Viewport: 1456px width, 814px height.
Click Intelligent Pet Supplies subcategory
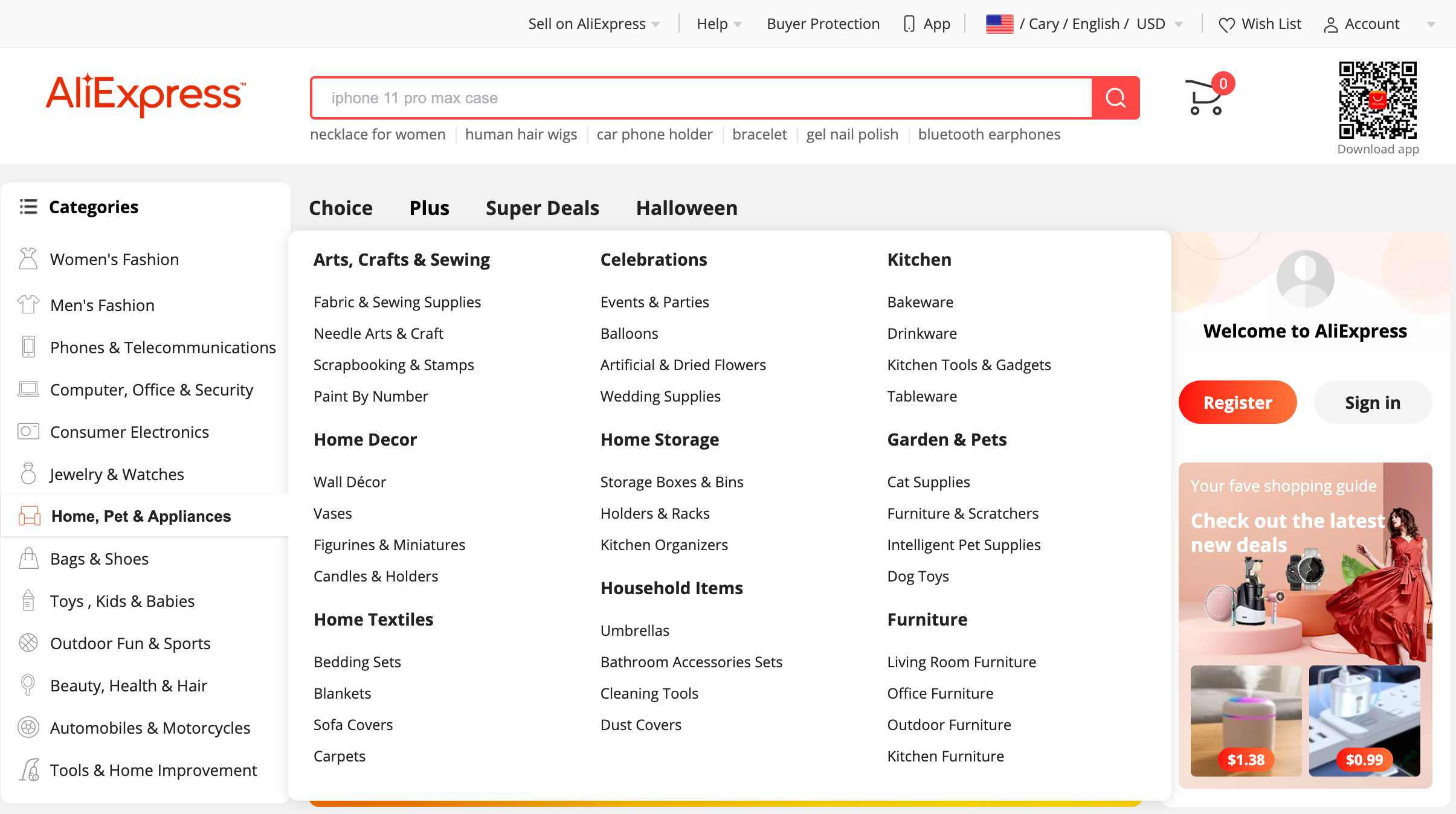(964, 545)
